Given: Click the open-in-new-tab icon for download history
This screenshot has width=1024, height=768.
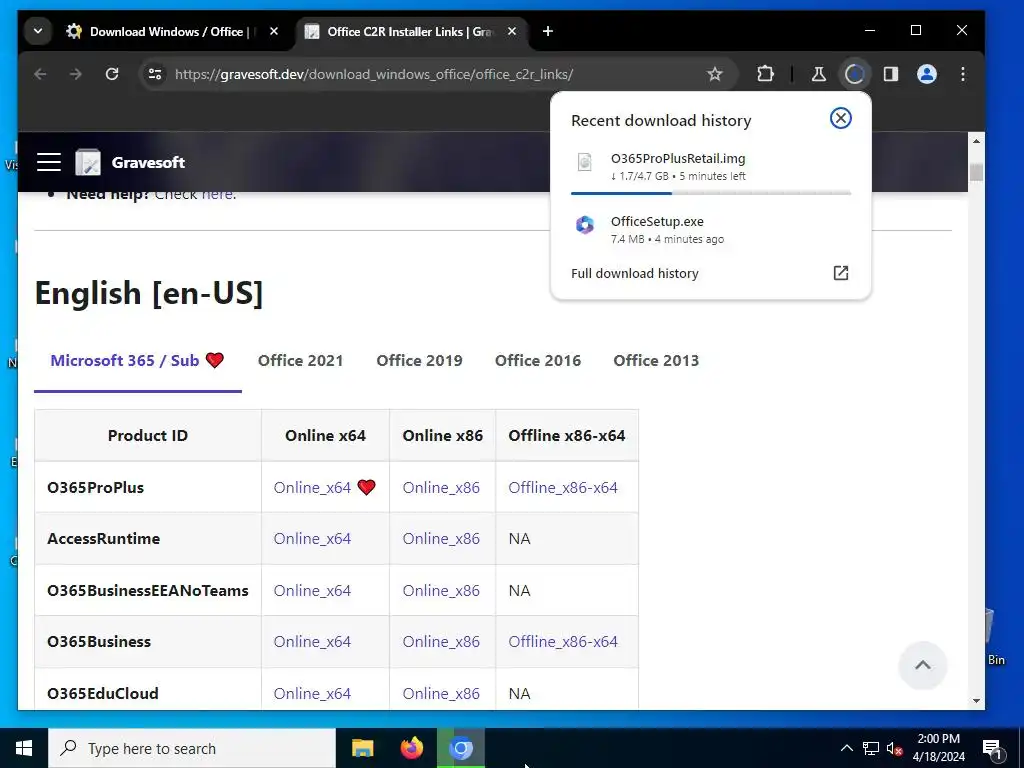Looking at the screenshot, I should pos(840,273).
